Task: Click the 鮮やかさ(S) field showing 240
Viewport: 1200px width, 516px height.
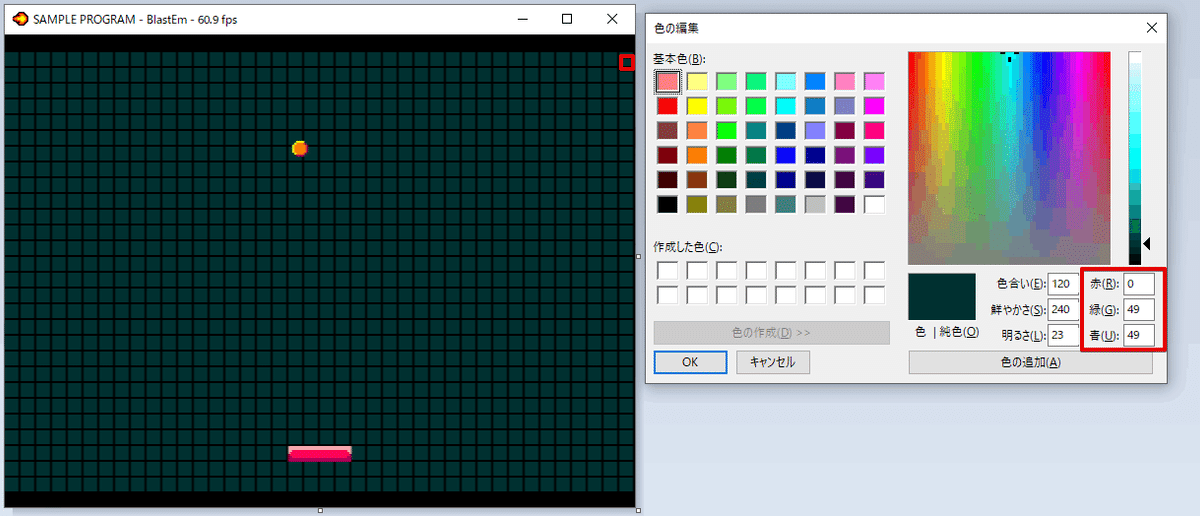Action: [1064, 309]
